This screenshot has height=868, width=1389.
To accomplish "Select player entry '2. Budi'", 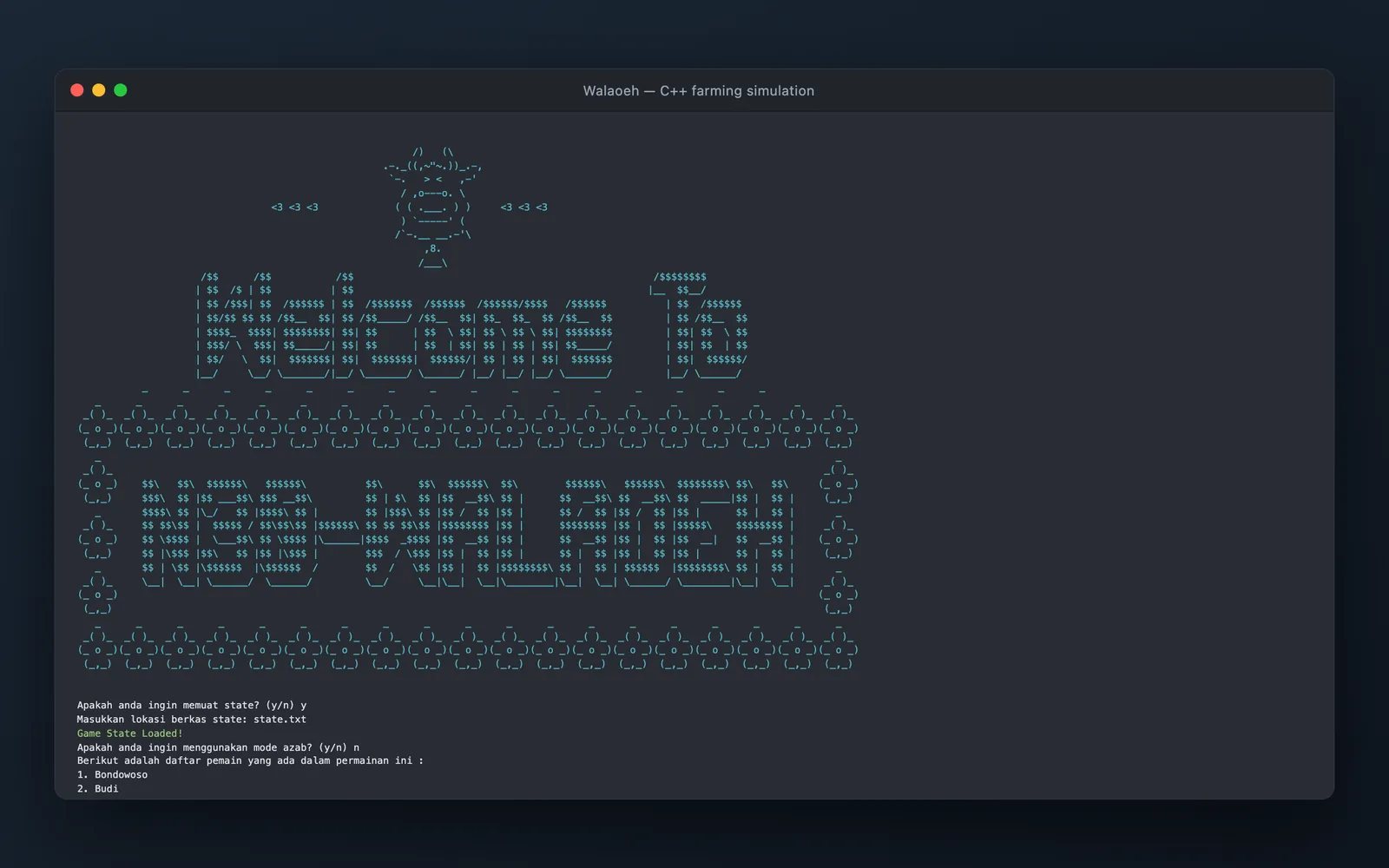I will 97,789.
